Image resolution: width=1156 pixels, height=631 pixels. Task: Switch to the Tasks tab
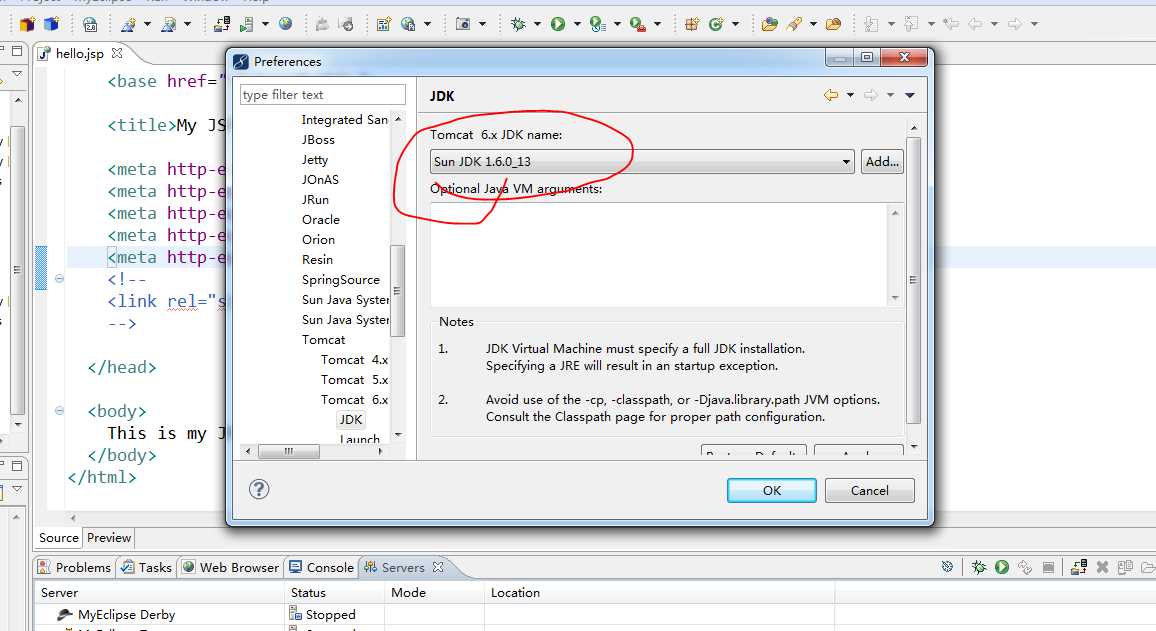coord(146,567)
